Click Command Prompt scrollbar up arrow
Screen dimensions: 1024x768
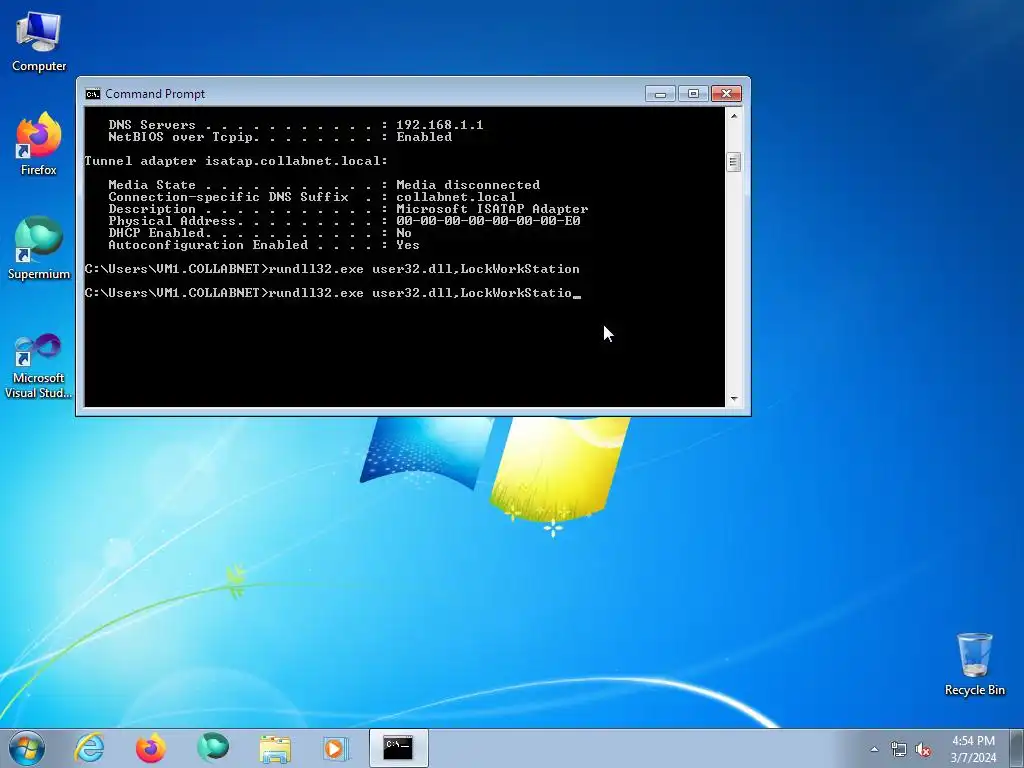click(x=733, y=116)
